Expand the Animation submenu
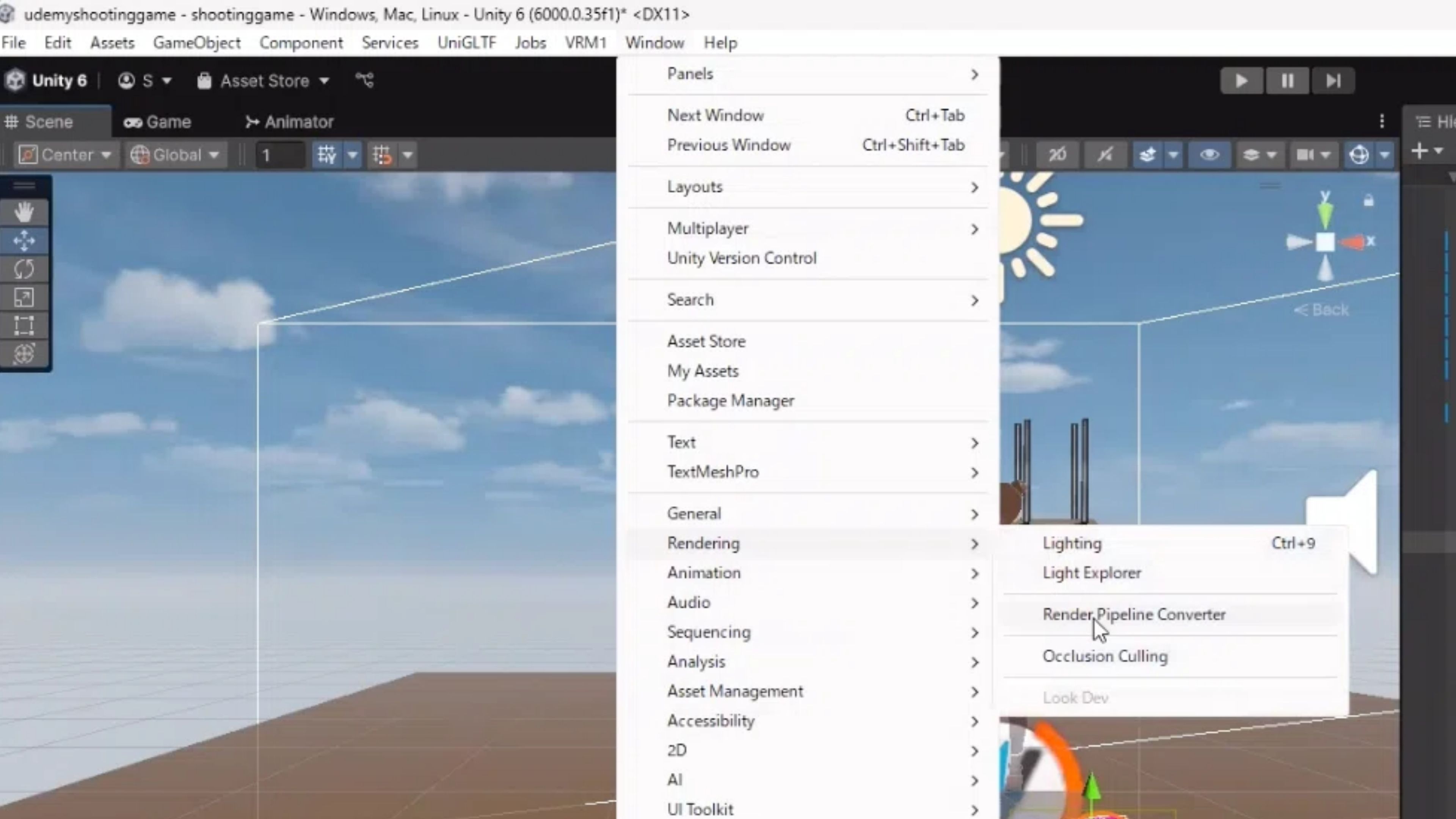The width and height of the screenshot is (1456, 819). tap(808, 573)
